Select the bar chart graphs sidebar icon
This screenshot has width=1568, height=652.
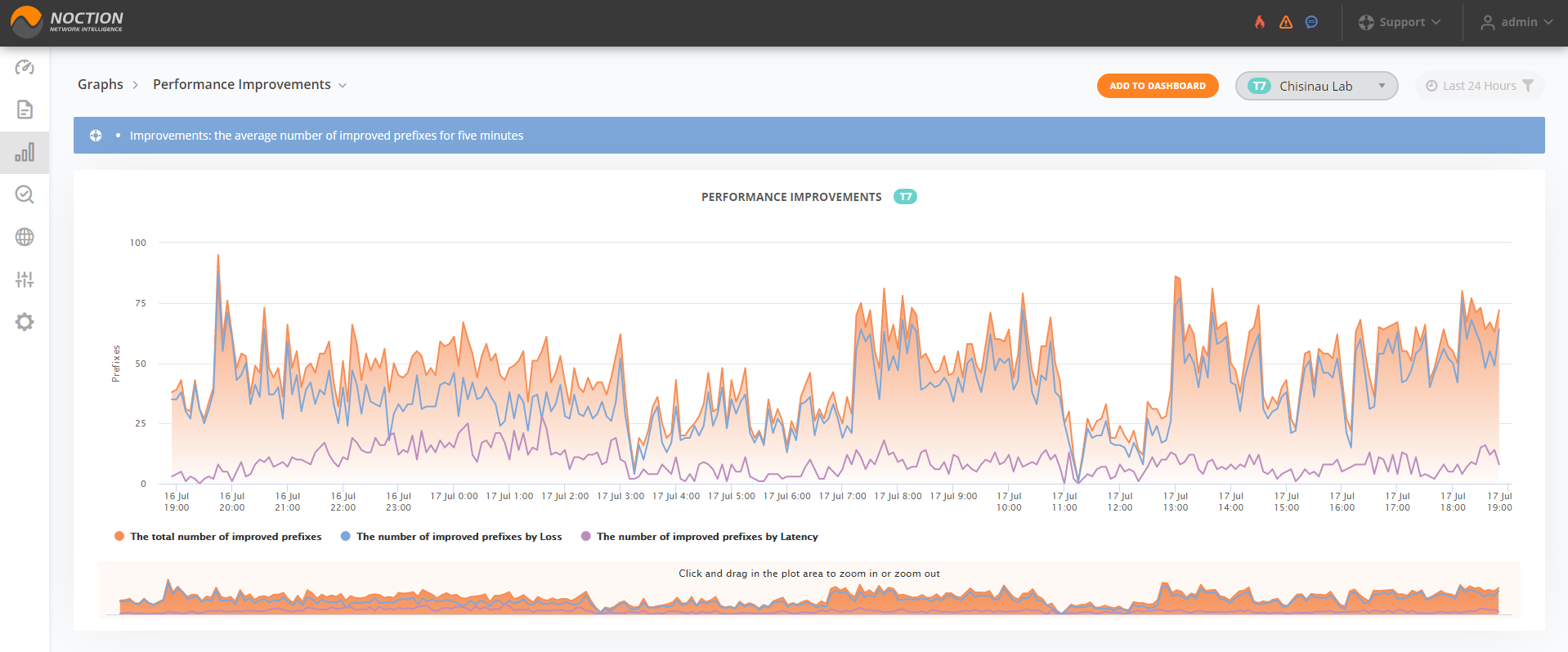point(25,152)
